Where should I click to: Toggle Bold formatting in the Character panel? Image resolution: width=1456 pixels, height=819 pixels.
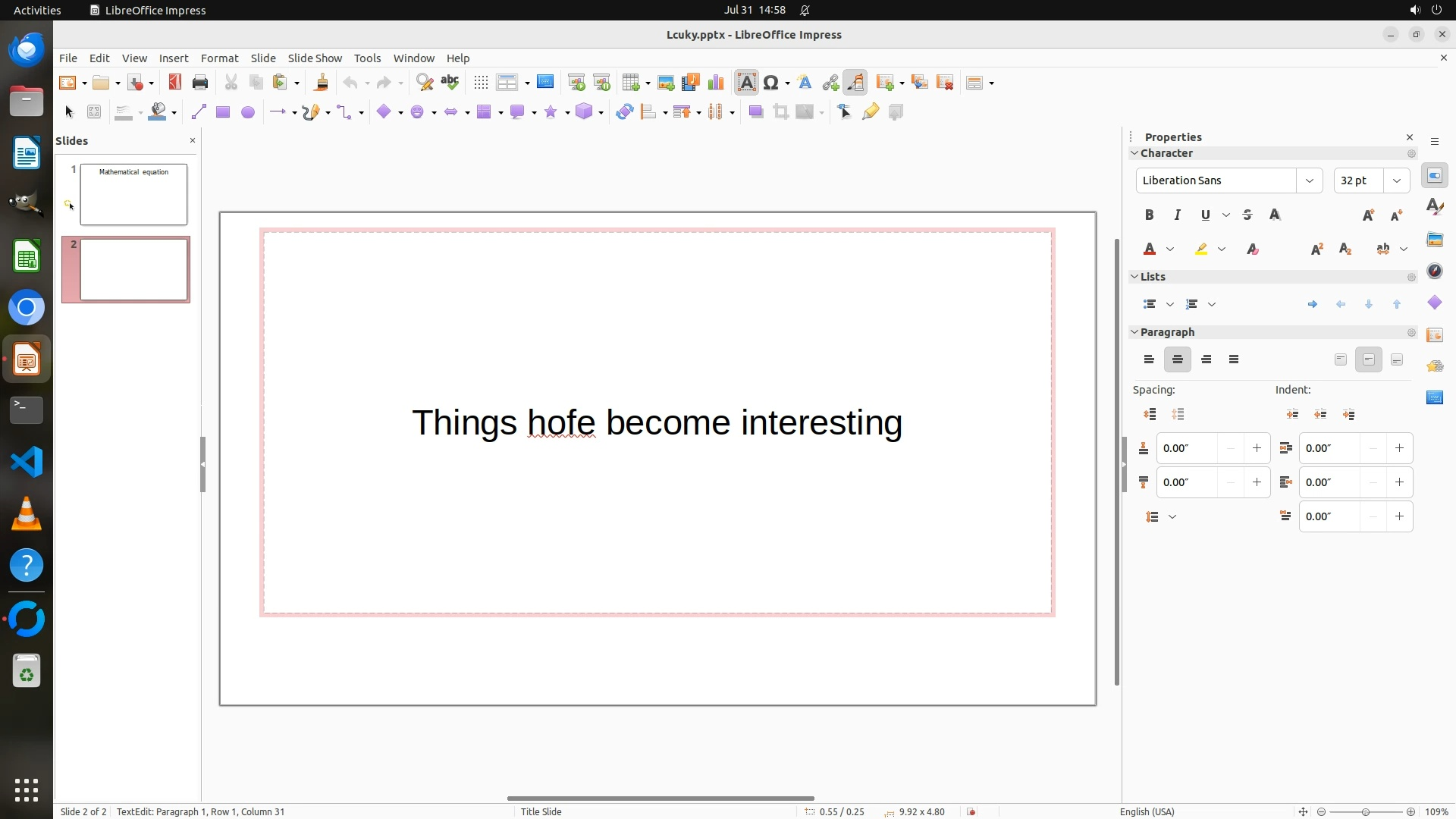[1149, 215]
